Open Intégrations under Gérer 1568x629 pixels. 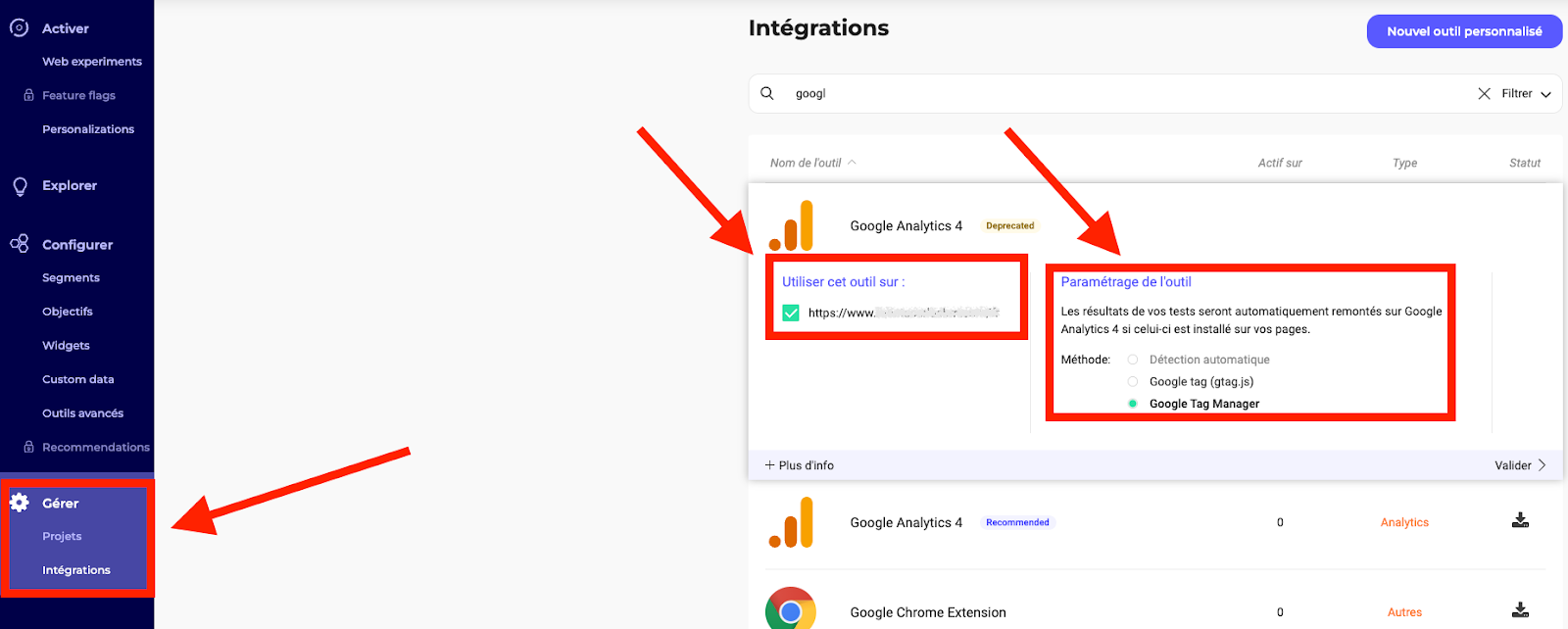[76, 570]
